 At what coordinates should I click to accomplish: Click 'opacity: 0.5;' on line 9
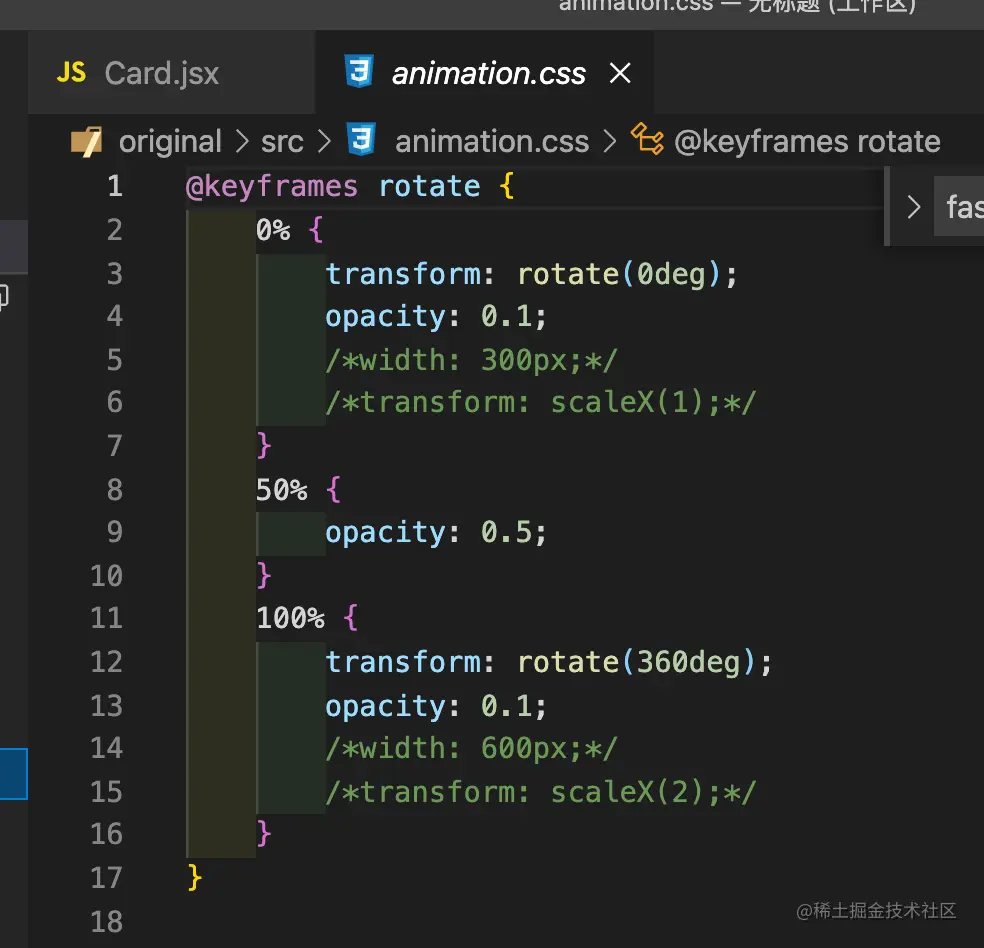coord(436,533)
